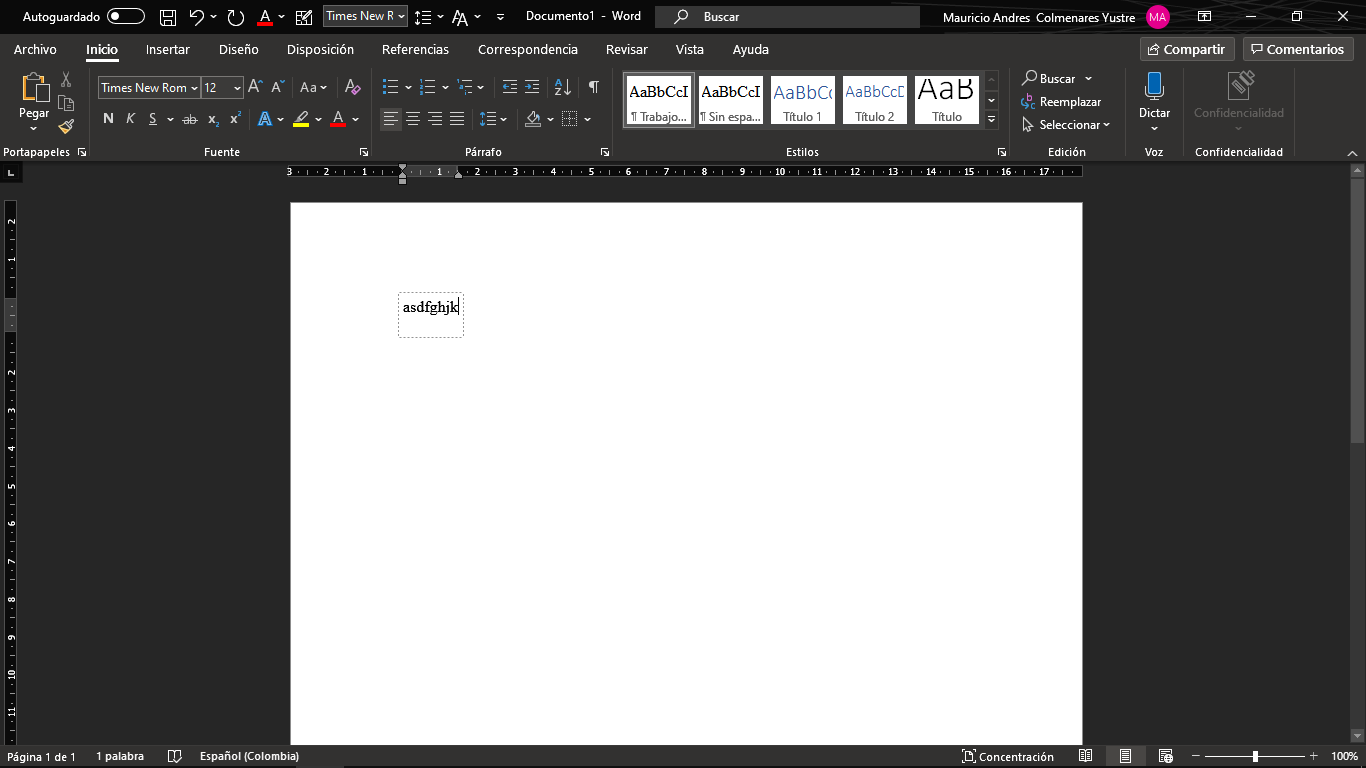The width and height of the screenshot is (1366, 768).
Task: Justify paragraph text
Action: (457, 119)
